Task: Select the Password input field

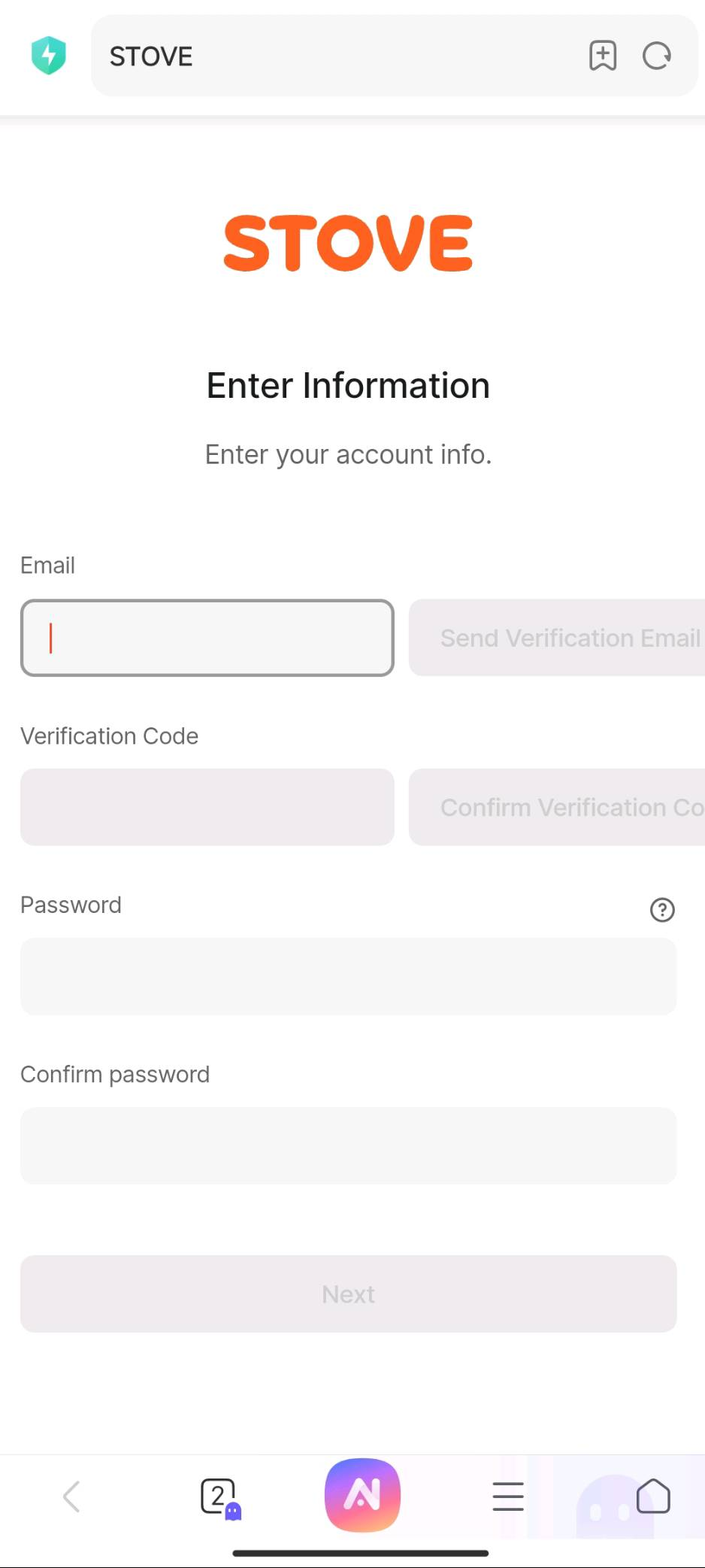Action: pyautogui.click(x=349, y=976)
